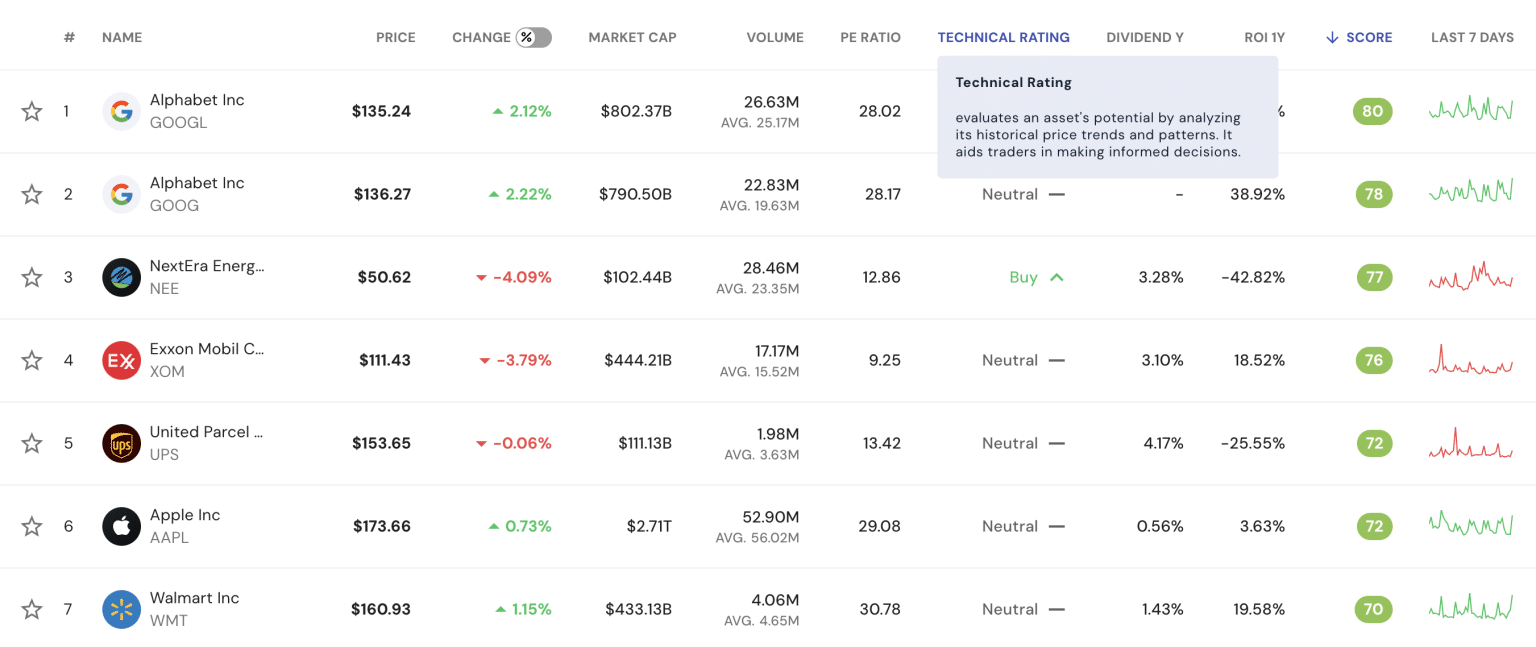
Task: Click the green 72 score badge for AAPL
Action: pyautogui.click(x=1373, y=526)
